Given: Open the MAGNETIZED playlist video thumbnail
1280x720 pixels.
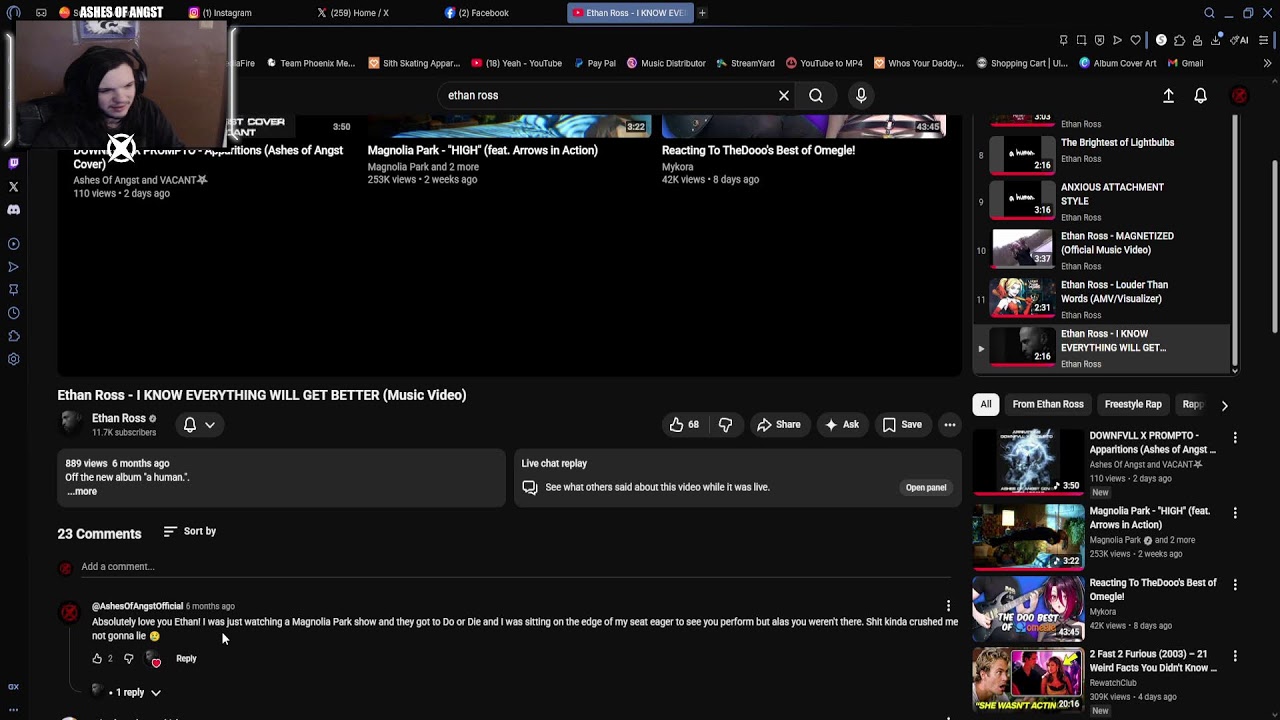Looking at the screenshot, I should coord(1022,250).
